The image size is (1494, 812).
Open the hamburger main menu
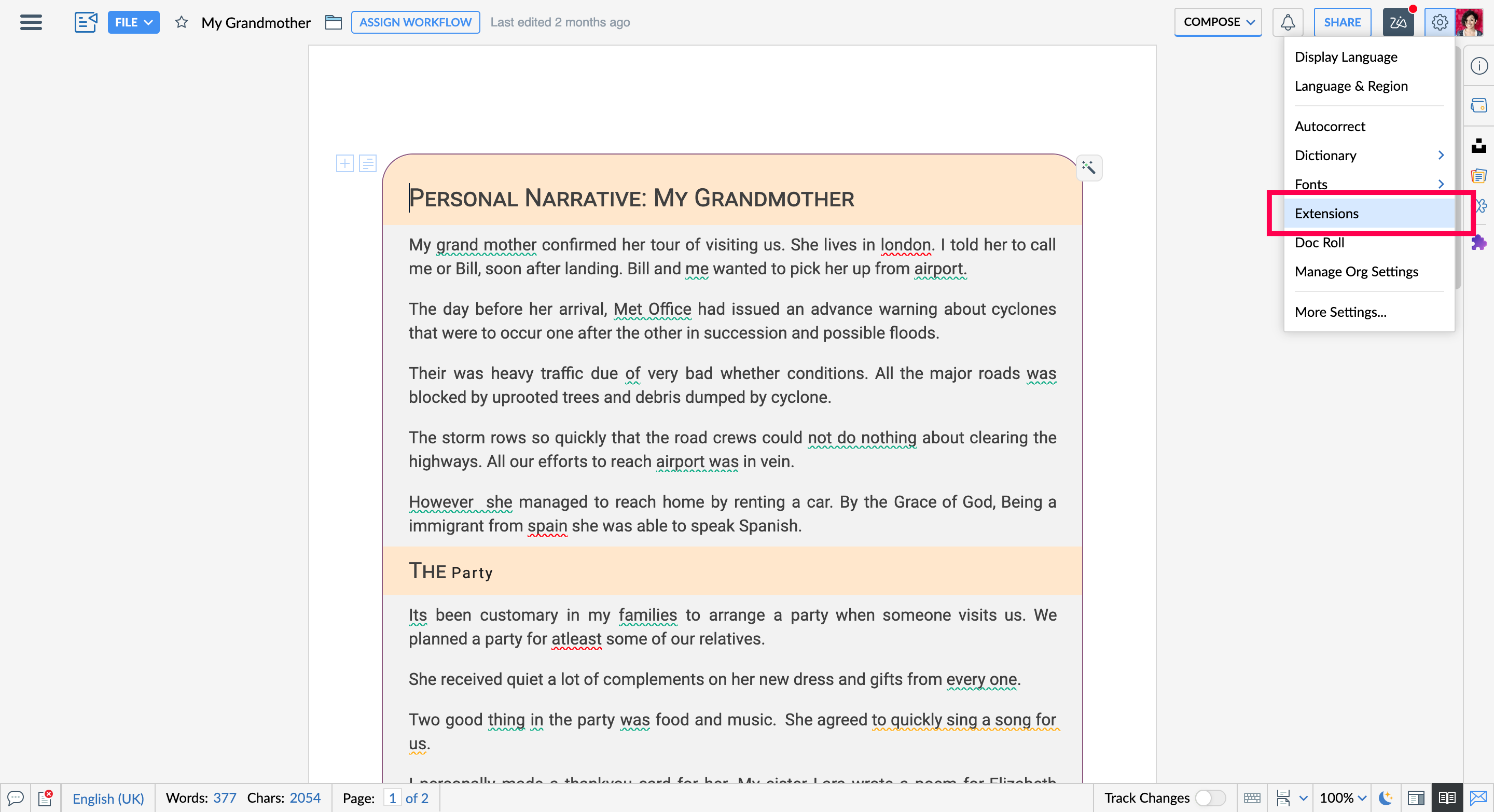[31, 22]
